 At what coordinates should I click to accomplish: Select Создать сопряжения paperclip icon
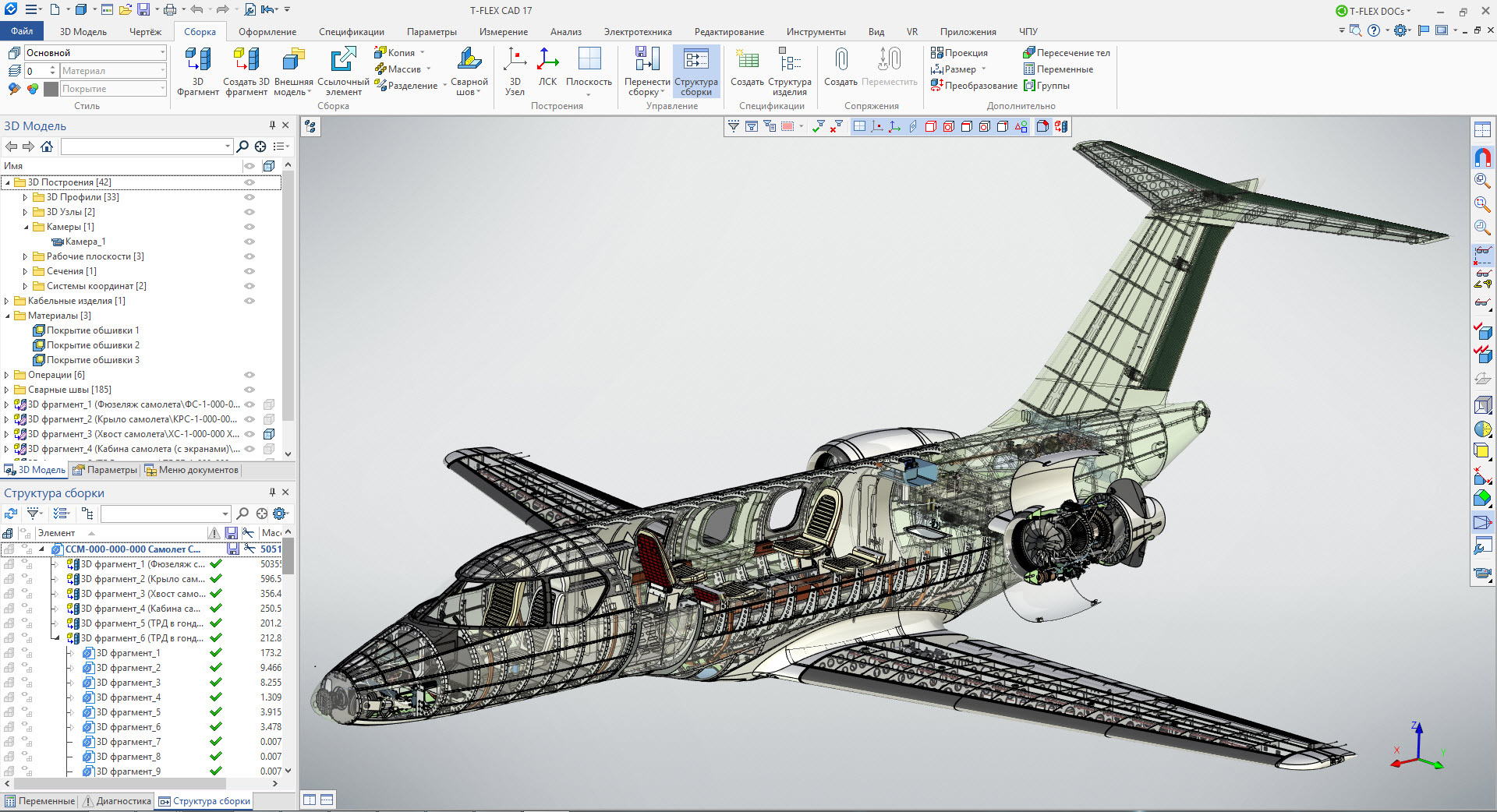click(x=841, y=61)
